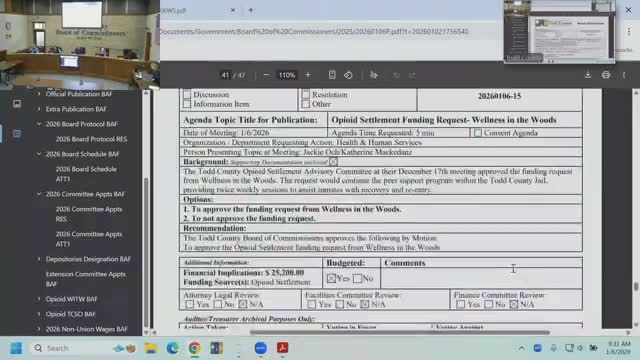This screenshot has height=360, width=640.
Task: Show the thumbnails view in the sidebar
Action: 17,104
